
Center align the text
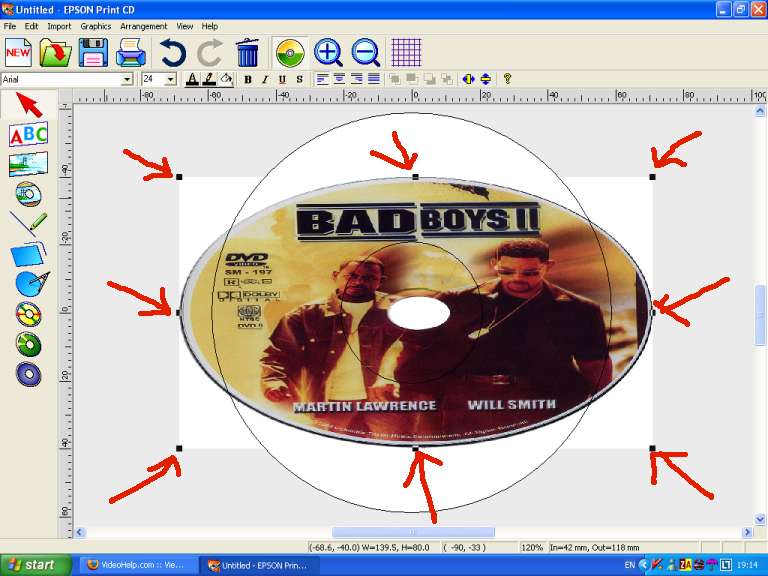(339, 79)
